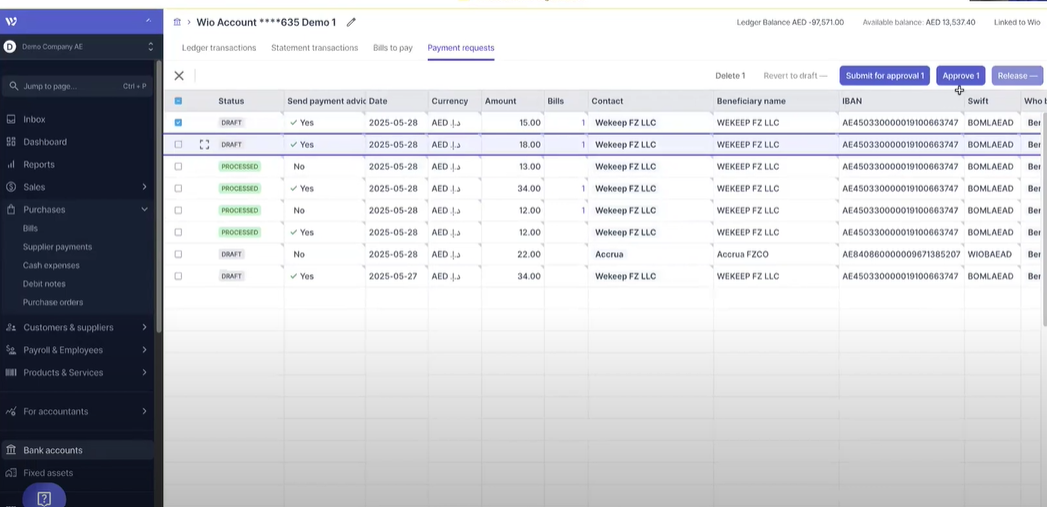Screen dimensions: 1047x507
Task: Switch to the Bills to pay tab
Action: coord(392,48)
